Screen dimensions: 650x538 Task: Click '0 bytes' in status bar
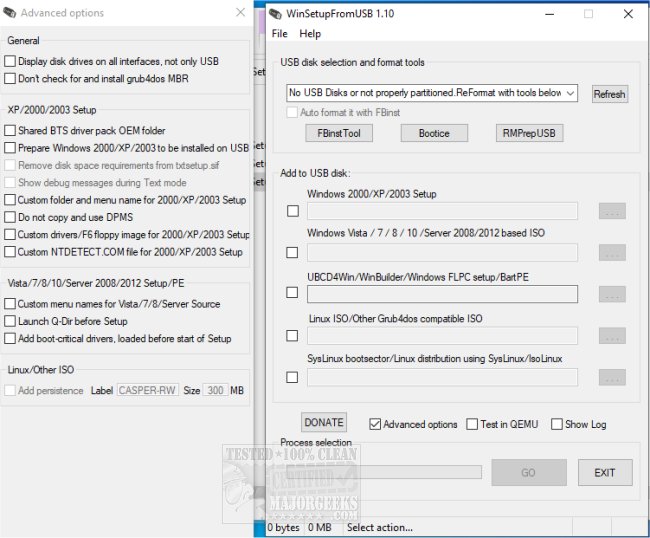[x=284, y=528]
